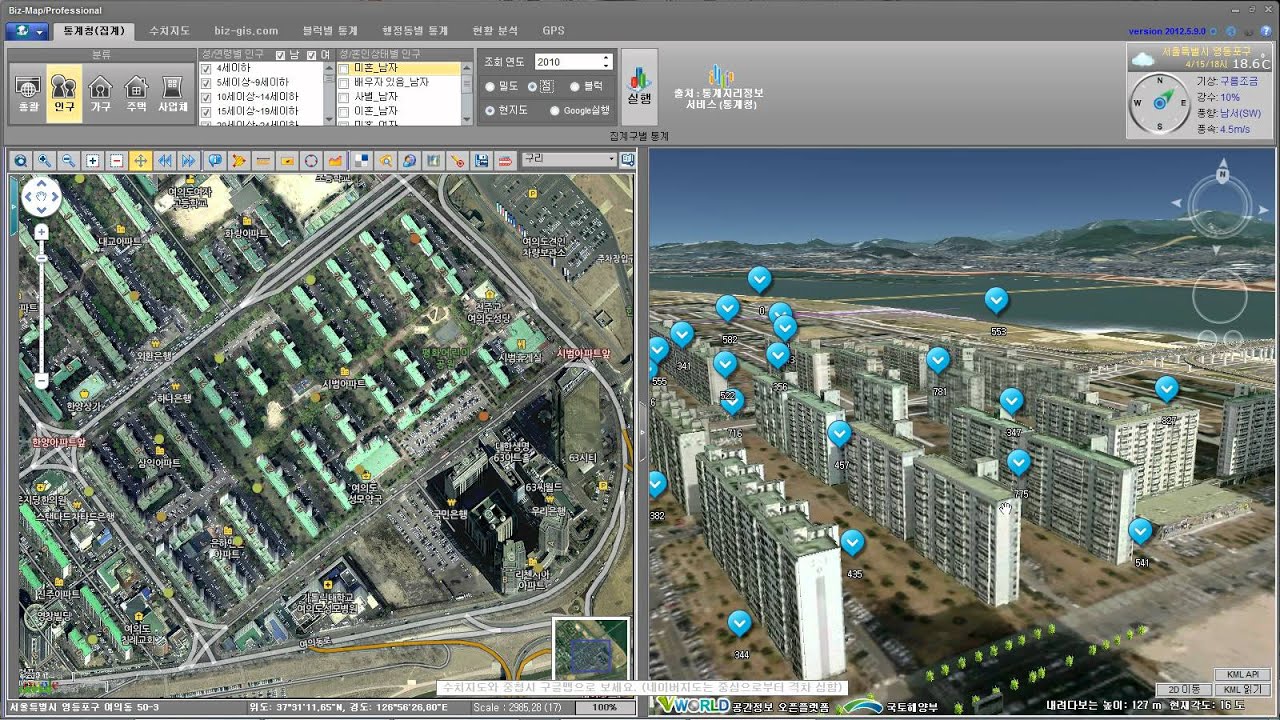This screenshot has height=720, width=1280.
Task: Click the orange arrow select tool
Action: point(238,160)
